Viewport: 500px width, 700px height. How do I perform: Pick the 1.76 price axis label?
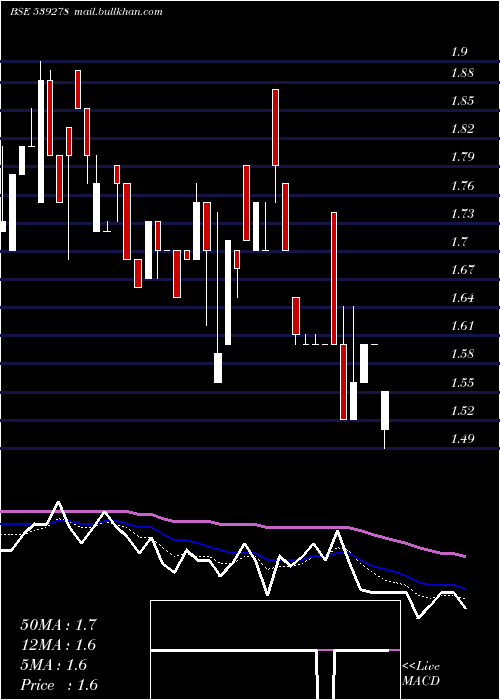462,186
